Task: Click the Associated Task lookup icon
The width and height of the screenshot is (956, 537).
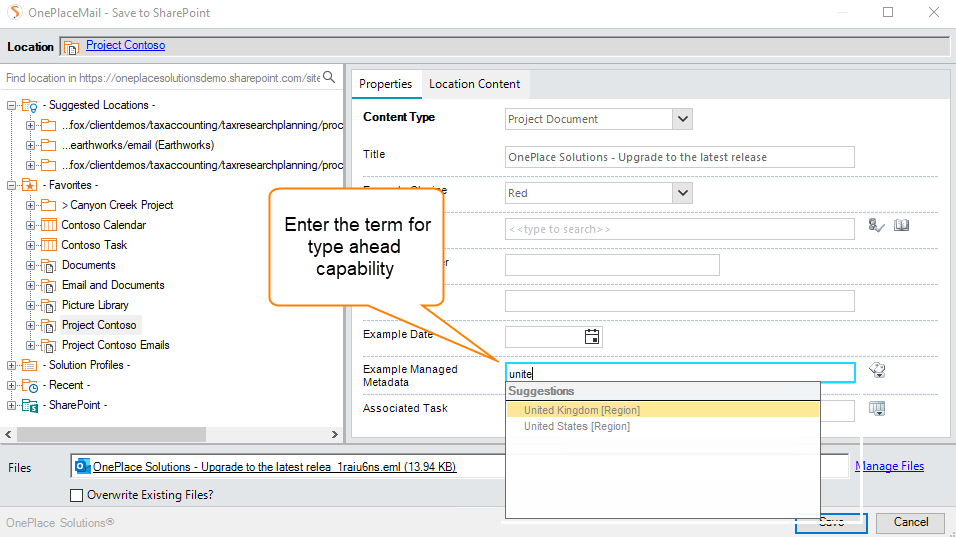Action: coord(877,408)
